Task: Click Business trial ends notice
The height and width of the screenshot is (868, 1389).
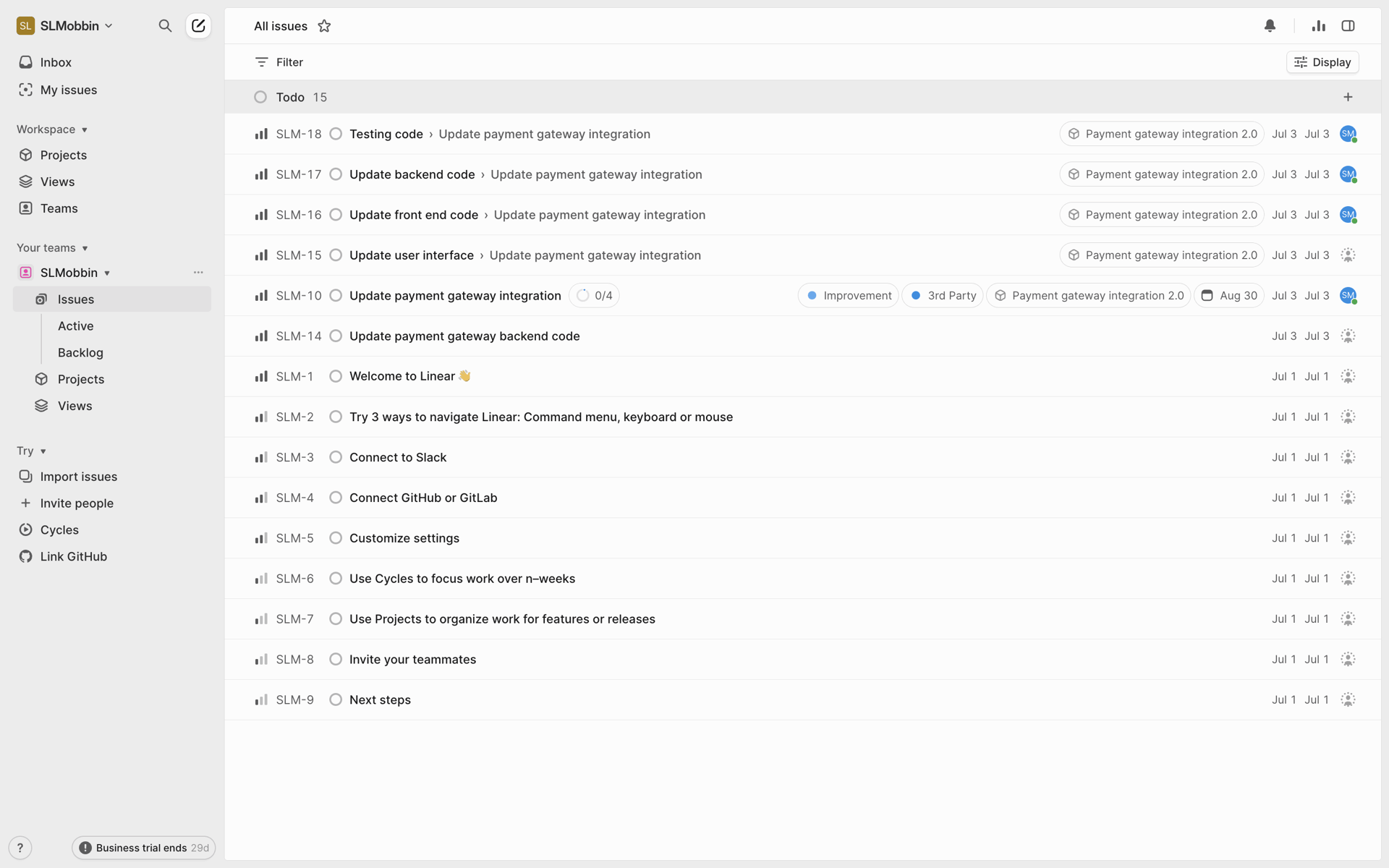Action: (x=143, y=848)
